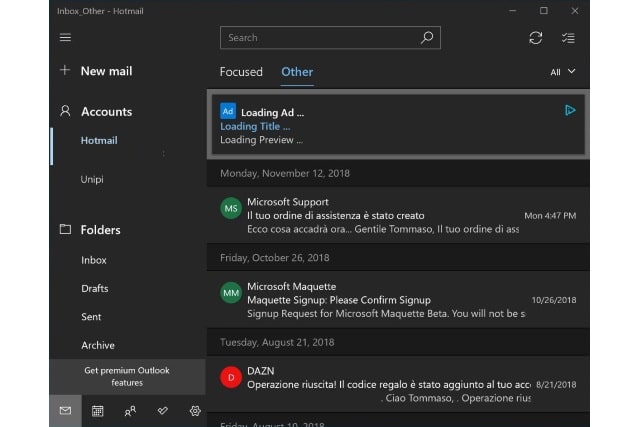Click the ad choices triangle icon
Viewport: 640px width, 427px height.
570,110
